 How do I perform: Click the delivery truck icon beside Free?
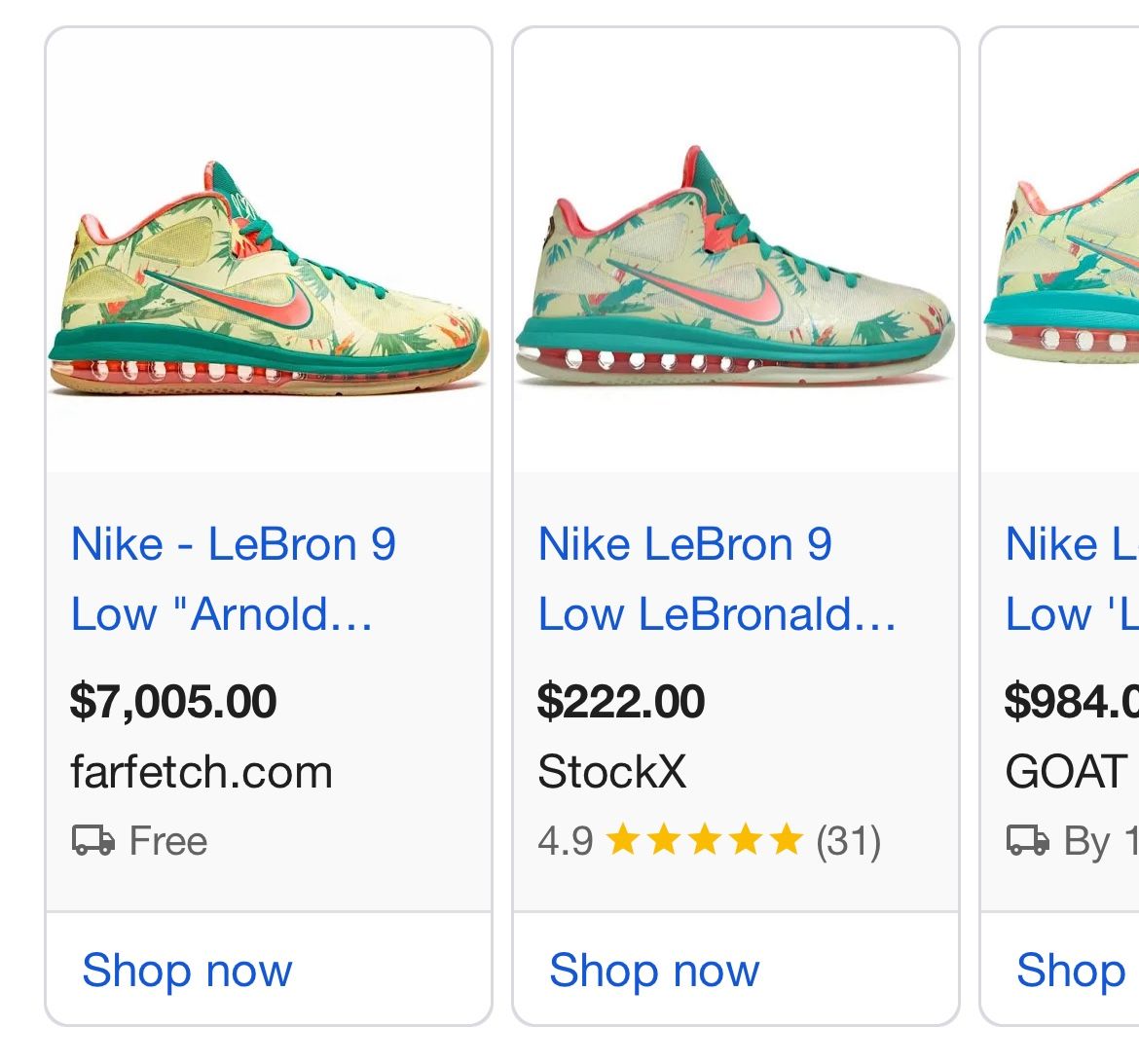tap(93, 840)
